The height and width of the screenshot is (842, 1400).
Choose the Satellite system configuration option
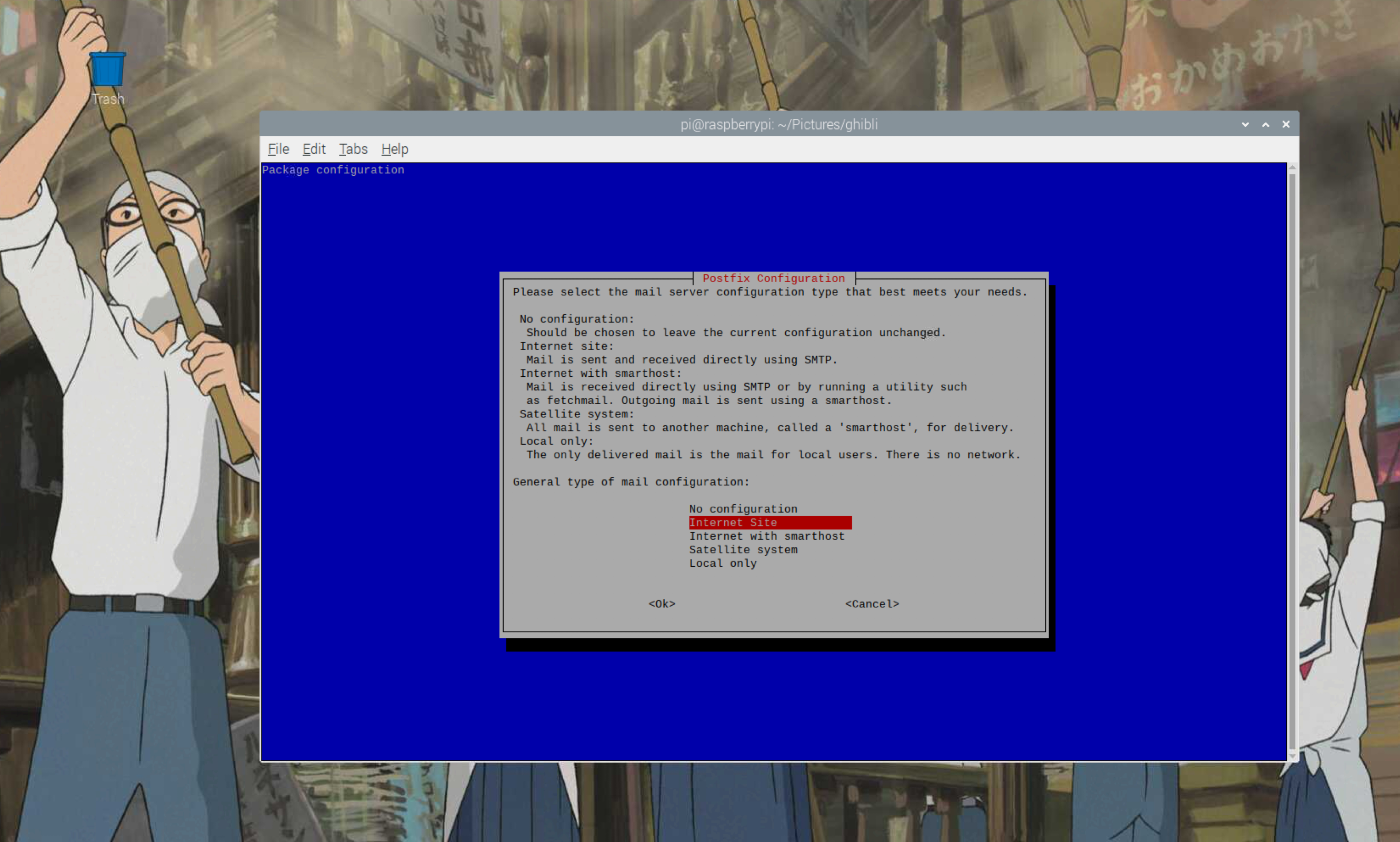click(743, 549)
